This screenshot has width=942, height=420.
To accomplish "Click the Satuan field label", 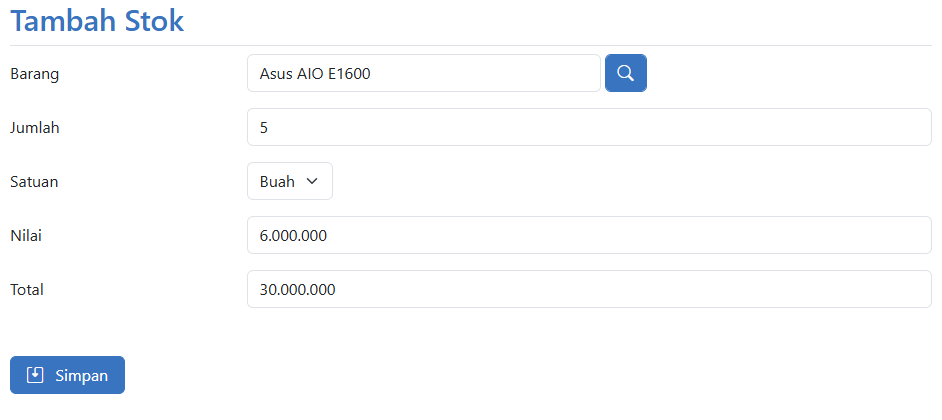I will [34, 181].
